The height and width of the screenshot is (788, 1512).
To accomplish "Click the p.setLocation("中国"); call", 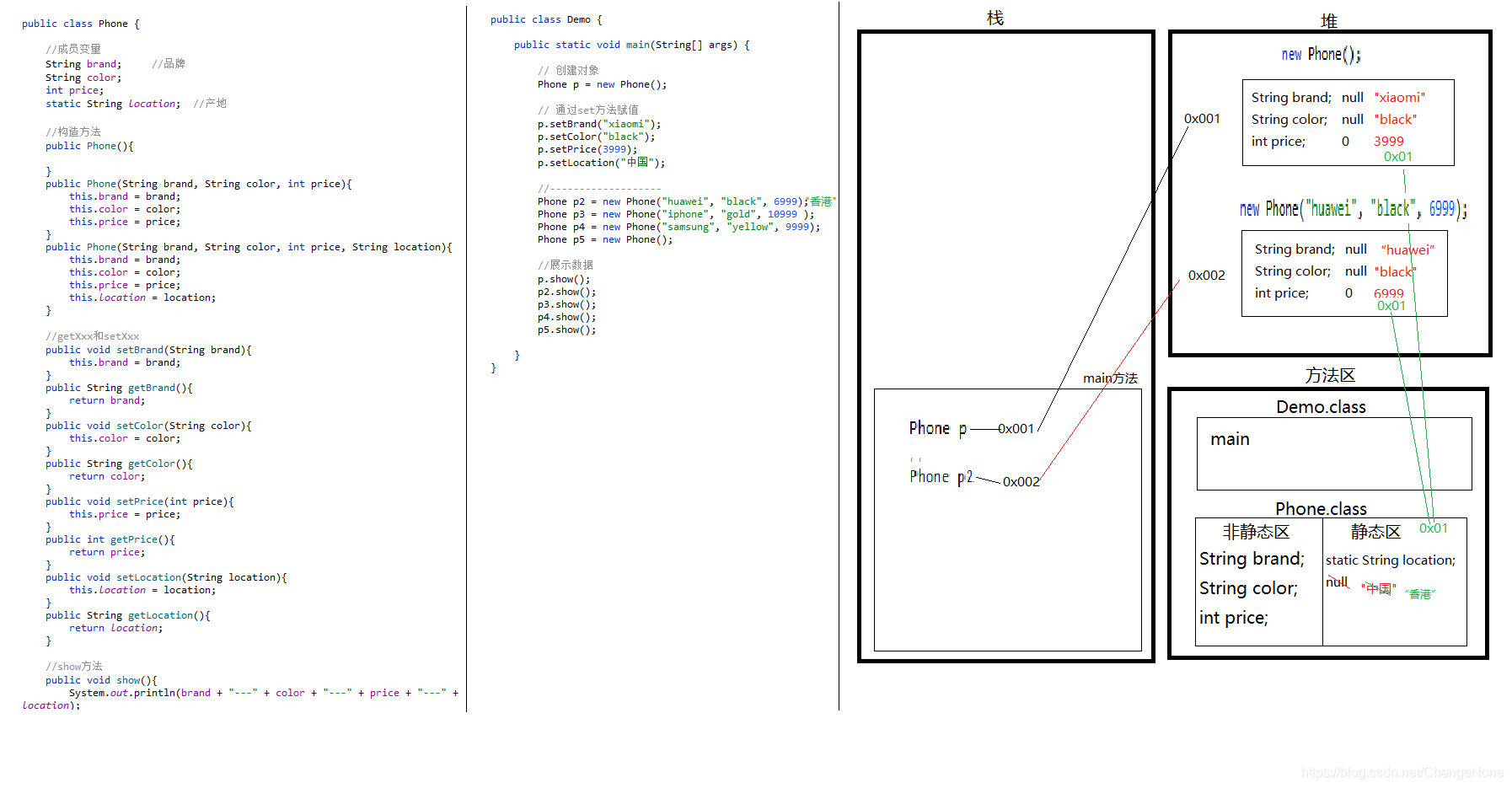I will point(602,163).
